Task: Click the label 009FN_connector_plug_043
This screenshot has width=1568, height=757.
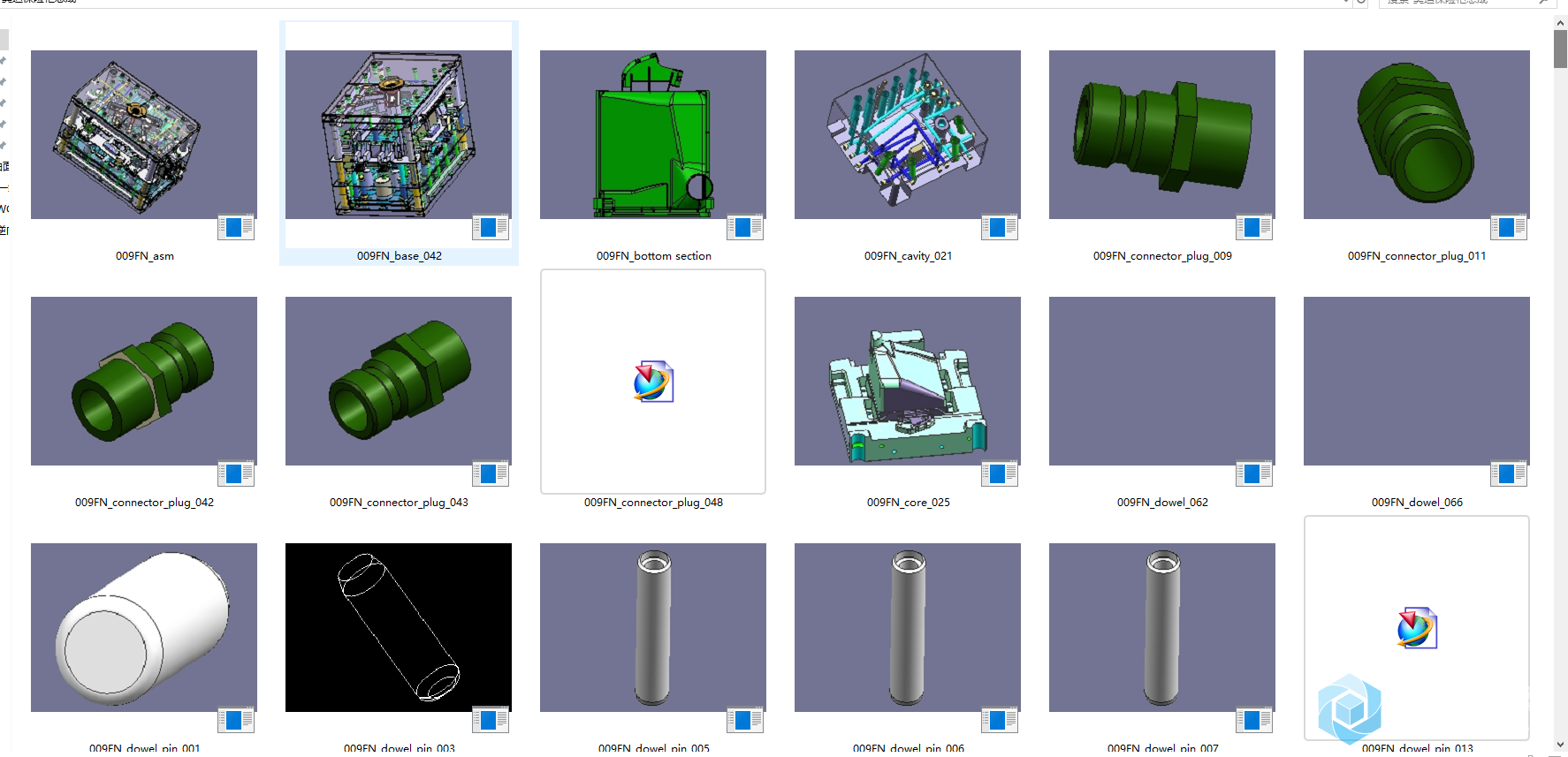Action: pyautogui.click(x=399, y=503)
